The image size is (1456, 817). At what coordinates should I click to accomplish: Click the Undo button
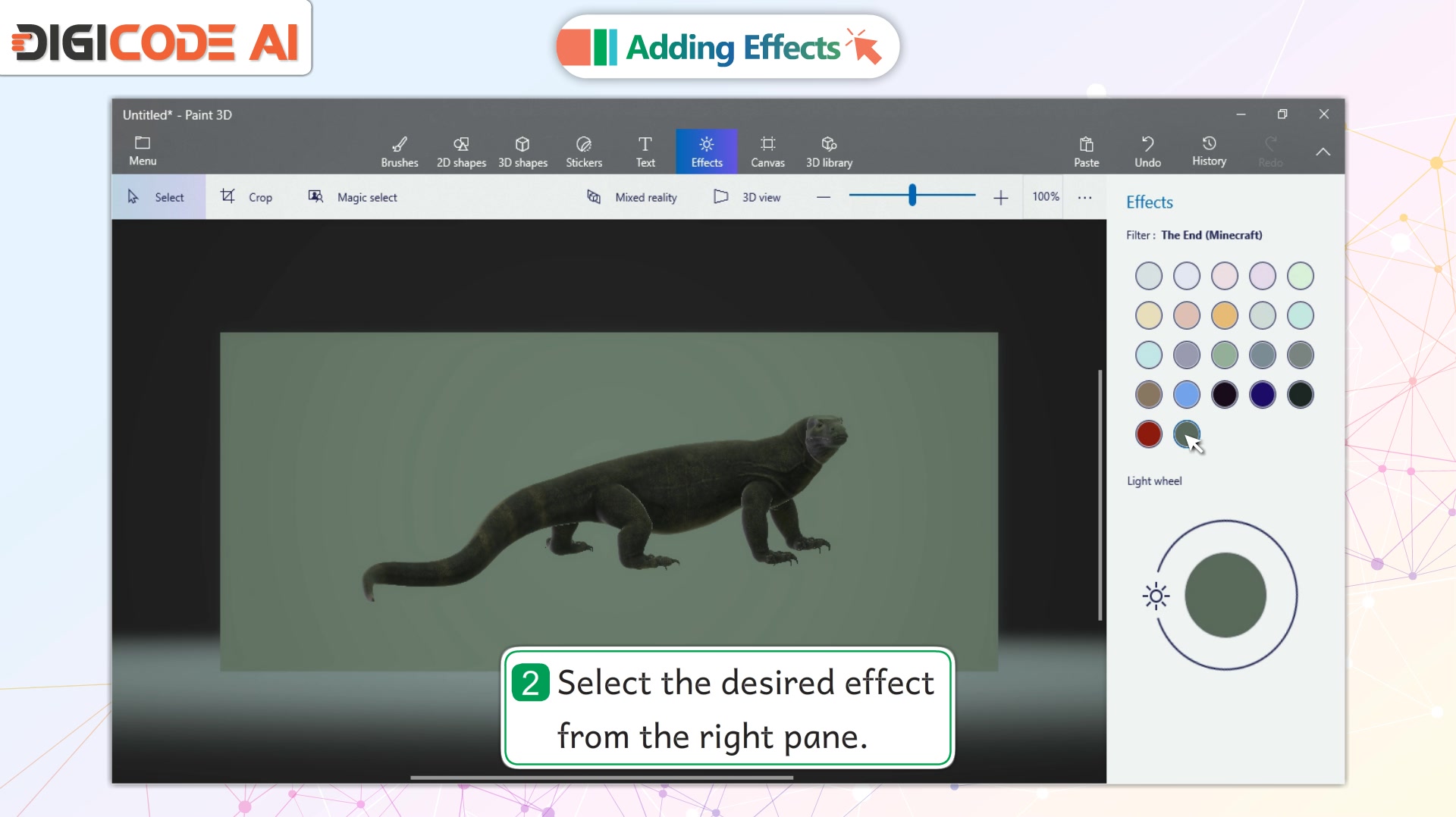tap(1147, 152)
